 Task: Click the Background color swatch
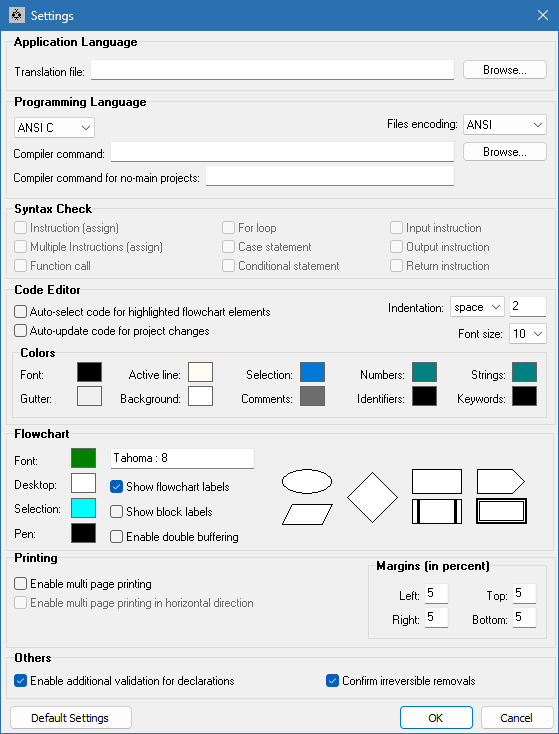click(200, 396)
